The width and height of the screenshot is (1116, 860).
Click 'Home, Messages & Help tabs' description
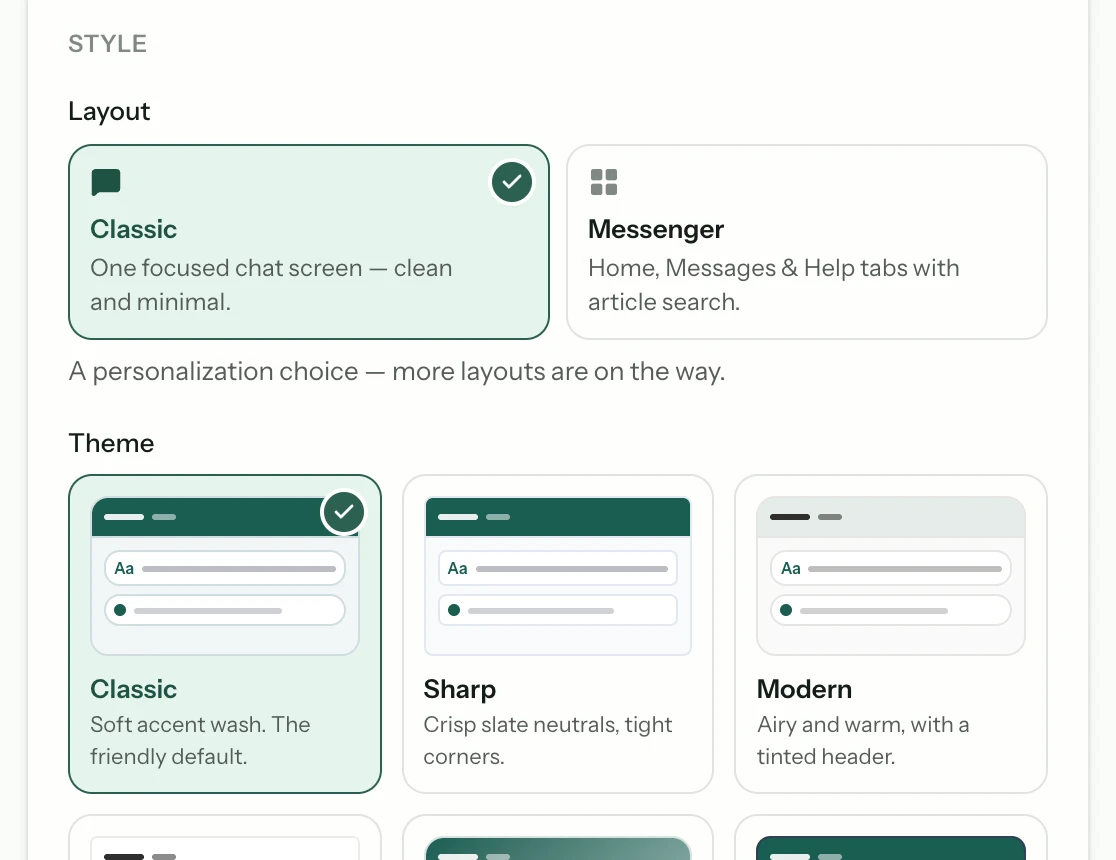coord(774,285)
